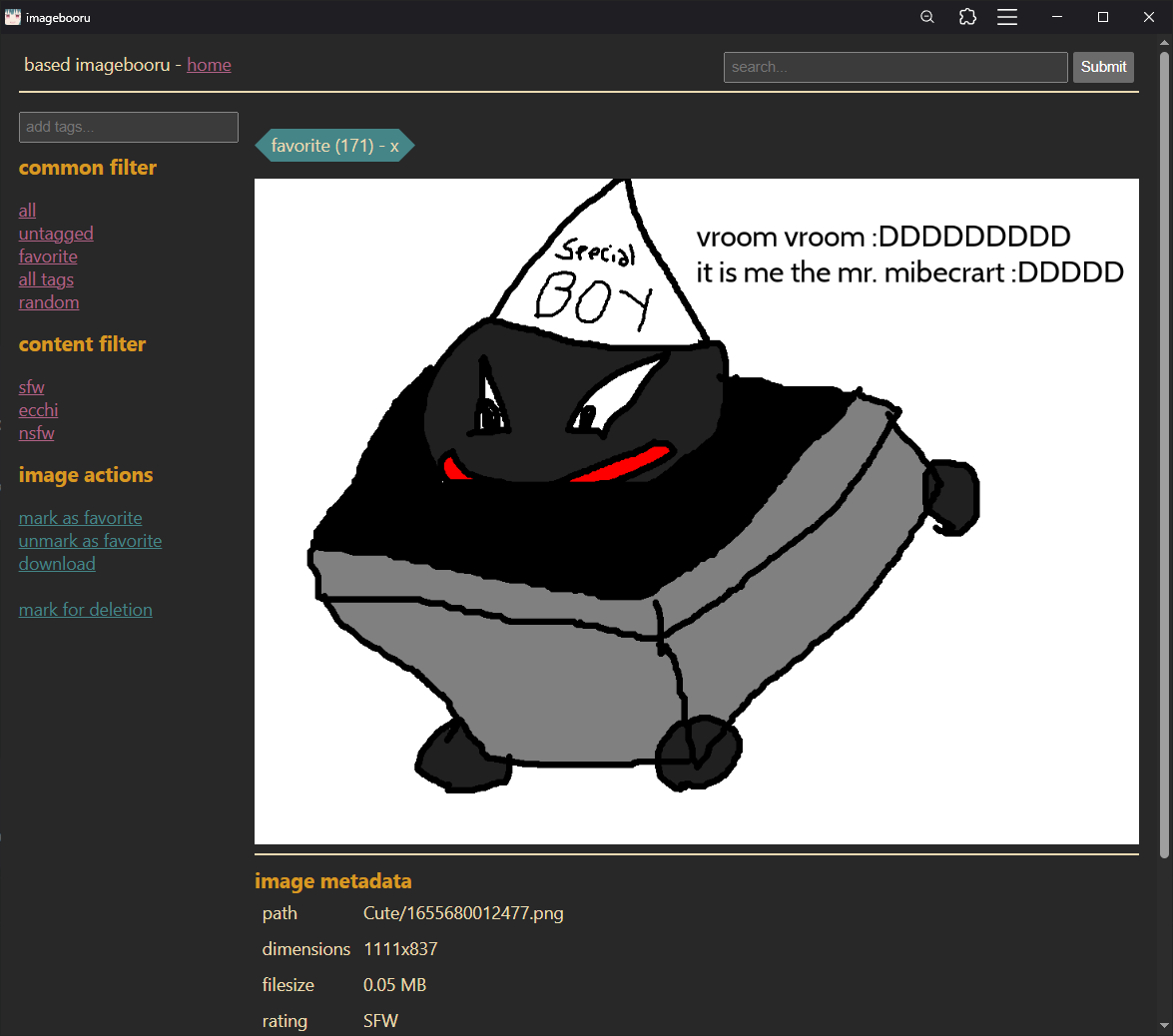Click mark as favorite action
The height and width of the screenshot is (1036, 1173).
pyautogui.click(x=80, y=518)
